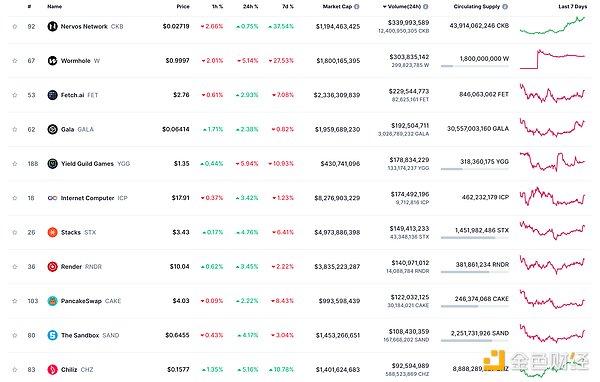This screenshot has height=382, width=600.
Task: Click the Gala coin logo
Action: coord(52,129)
